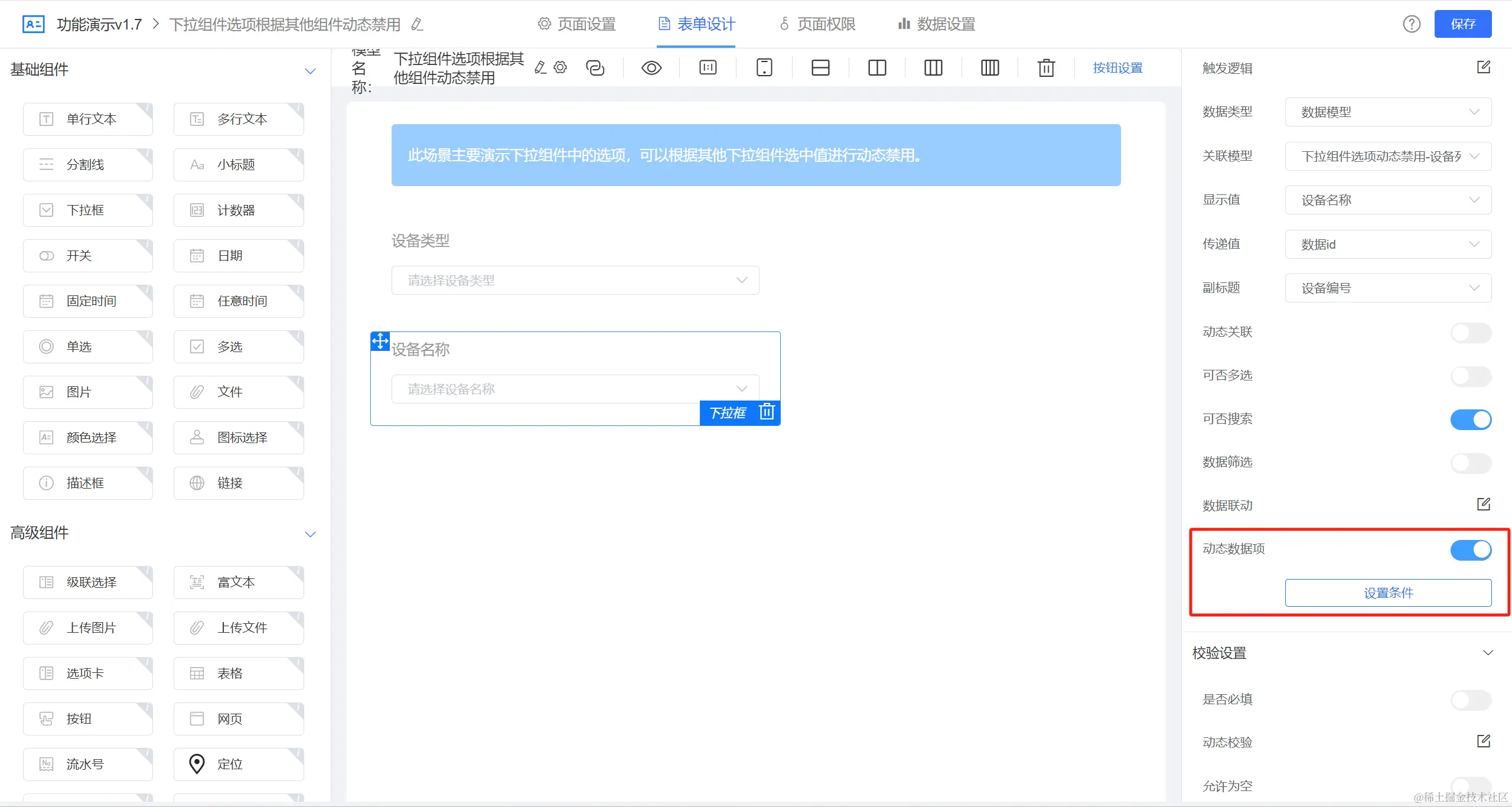Open the display value dropdown
Screen dimensions: 1512x807
coord(1387,200)
